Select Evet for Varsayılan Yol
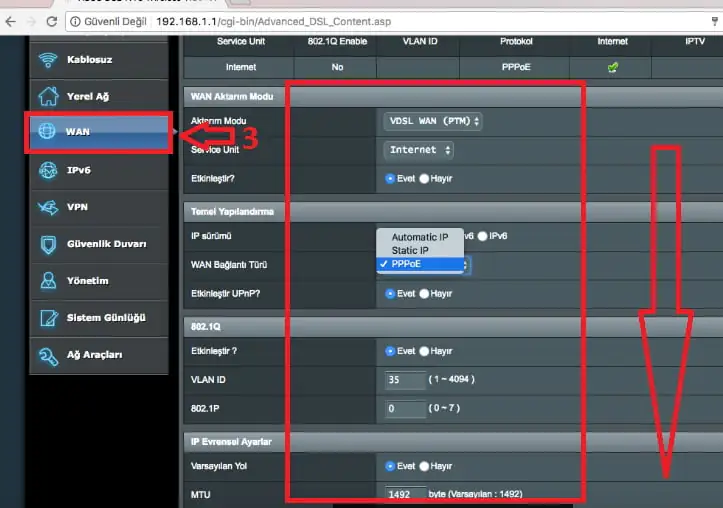 390,466
